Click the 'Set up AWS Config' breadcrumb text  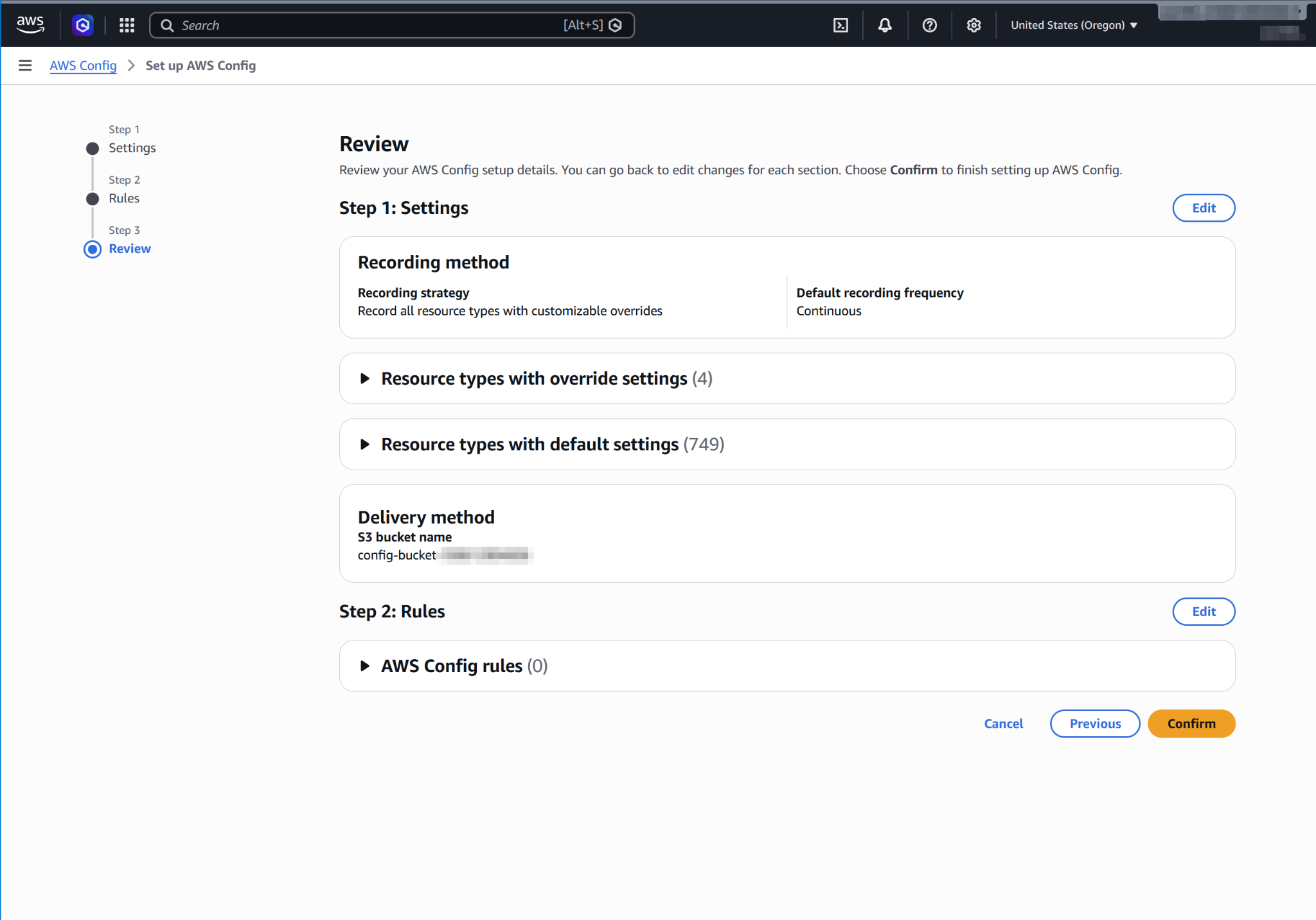[200, 66]
